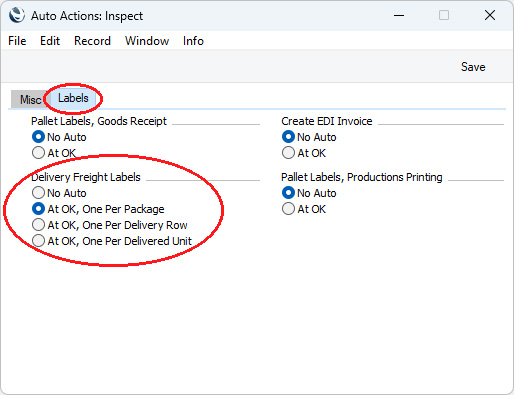Click the Delivery Freight Labels heading
The height and width of the screenshot is (395, 514).
(x=86, y=177)
